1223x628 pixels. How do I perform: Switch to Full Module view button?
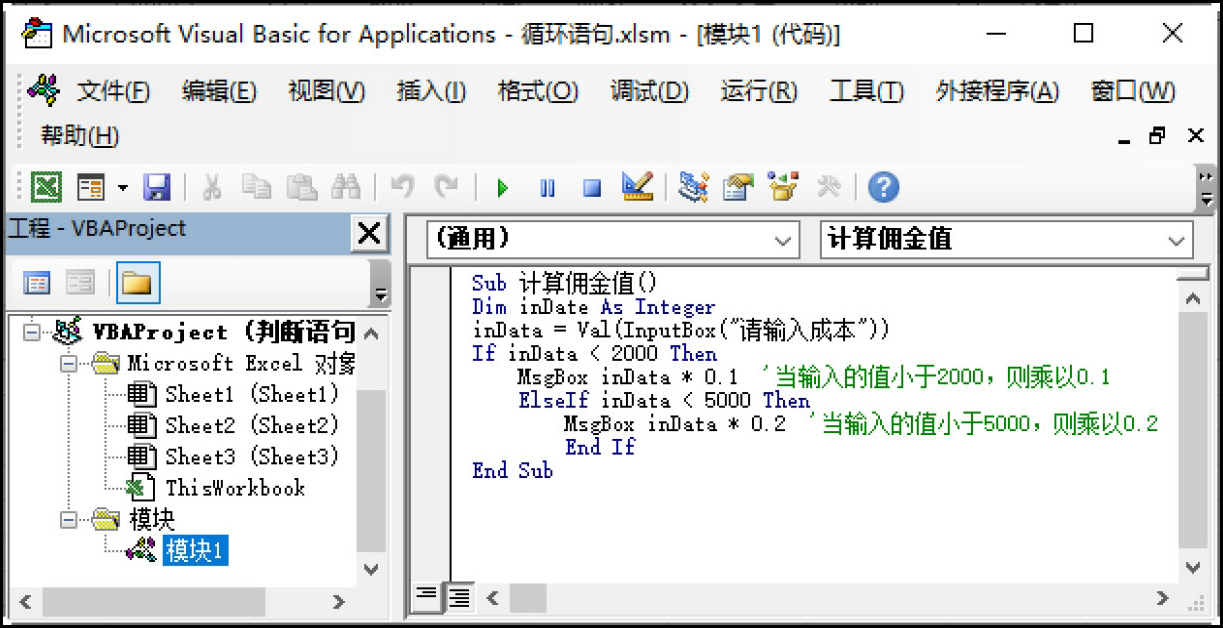coord(459,597)
